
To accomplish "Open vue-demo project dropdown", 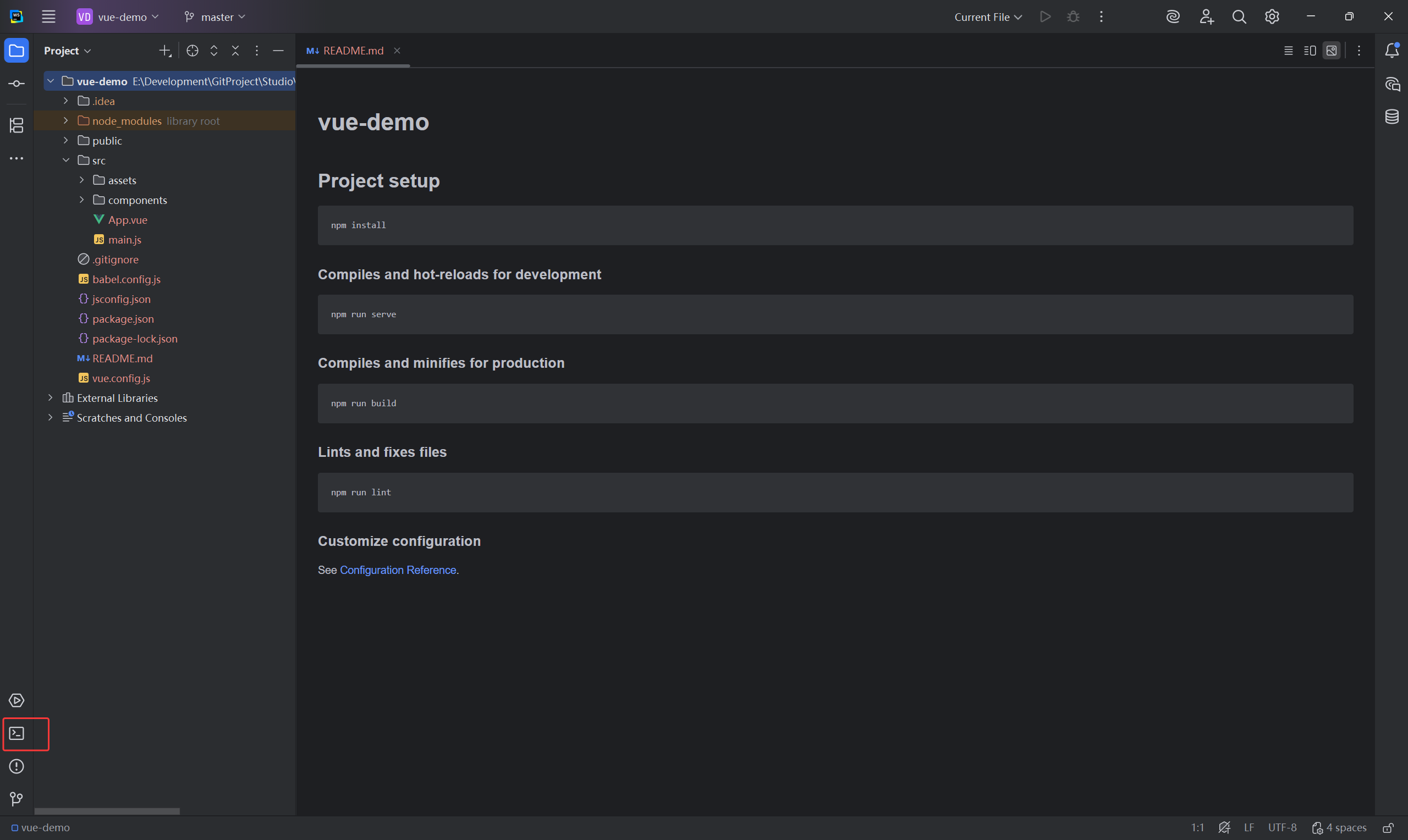I will [x=118, y=17].
